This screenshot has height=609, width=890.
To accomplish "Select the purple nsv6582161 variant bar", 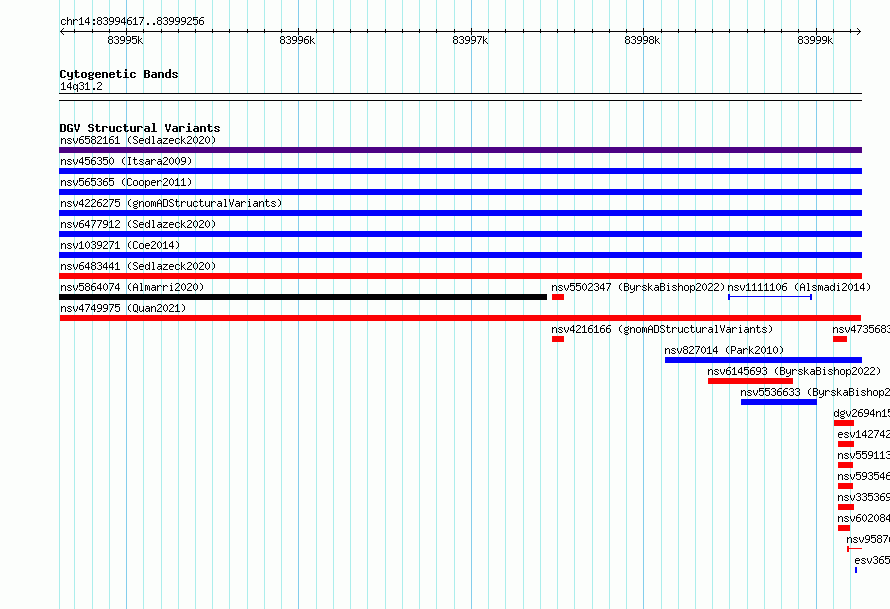I will click(x=460, y=150).
